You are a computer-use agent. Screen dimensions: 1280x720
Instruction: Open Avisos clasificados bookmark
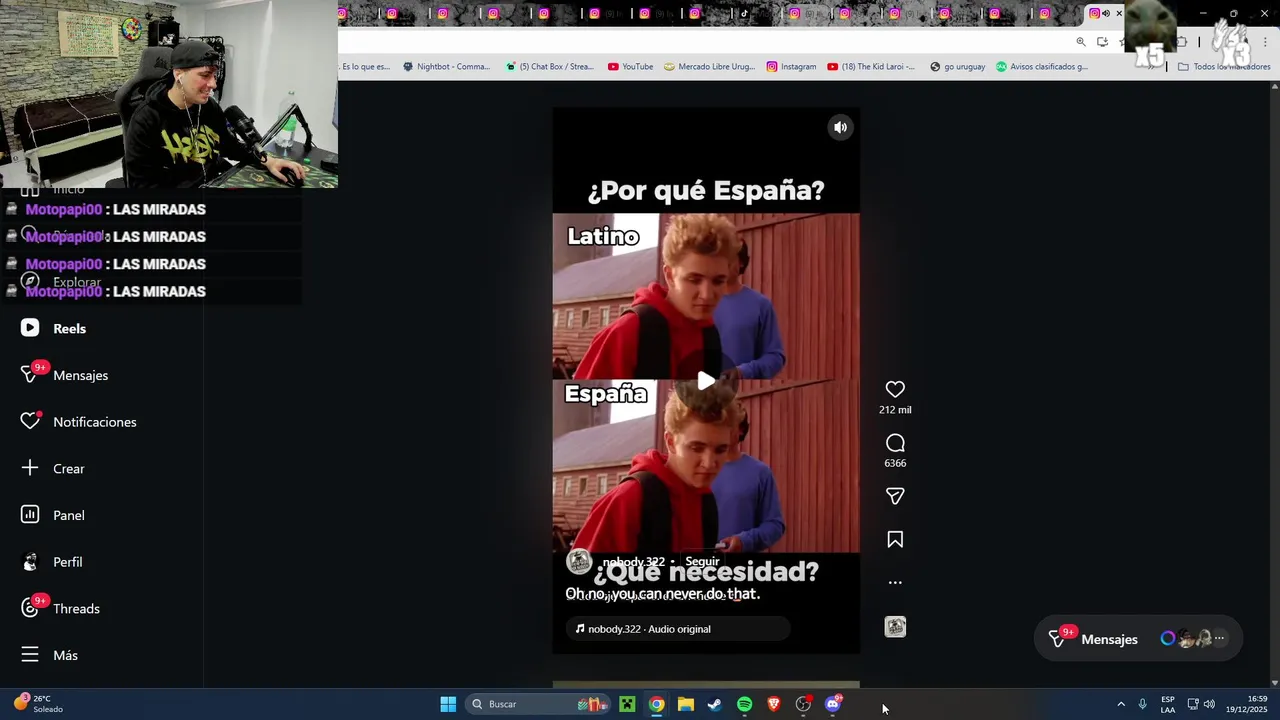click(x=1042, y=67)
